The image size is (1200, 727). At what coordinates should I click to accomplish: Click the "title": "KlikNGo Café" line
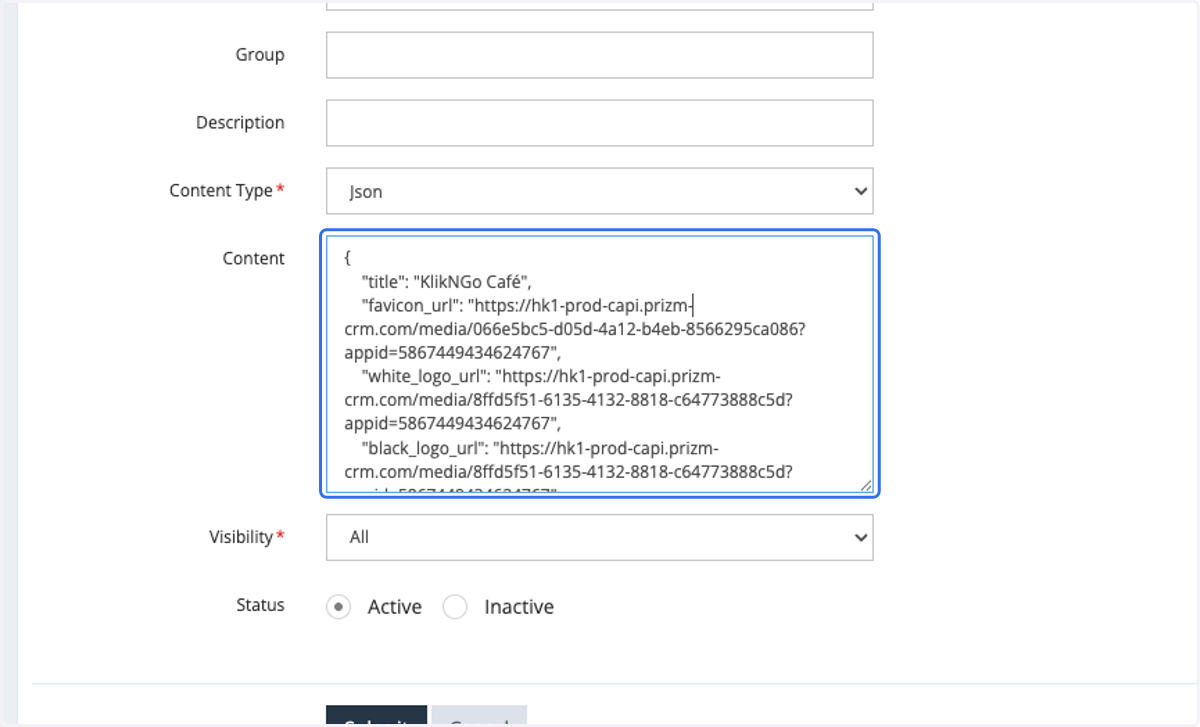(x=446, y=280)
